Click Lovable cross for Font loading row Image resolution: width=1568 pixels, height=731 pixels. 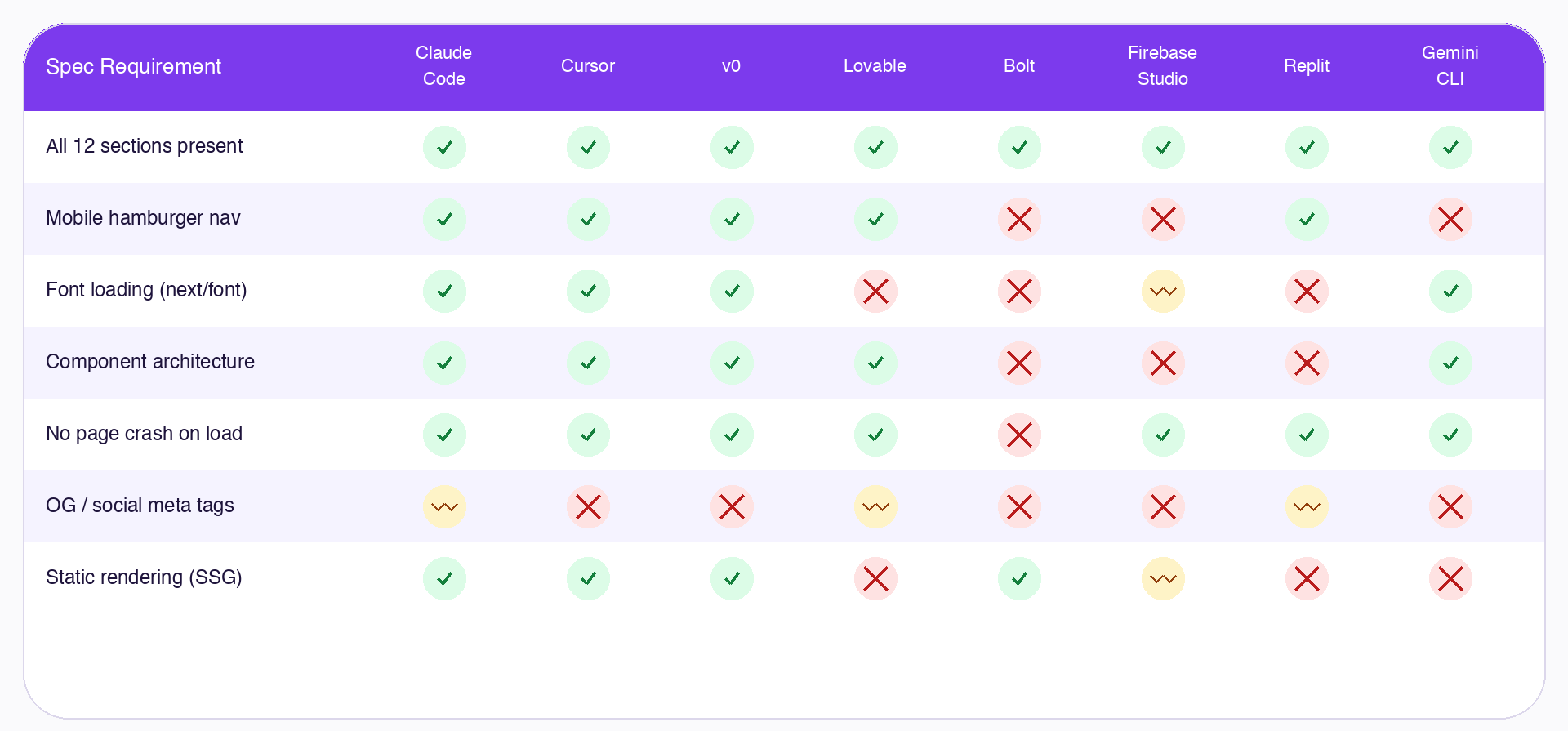tap(875, 291)
